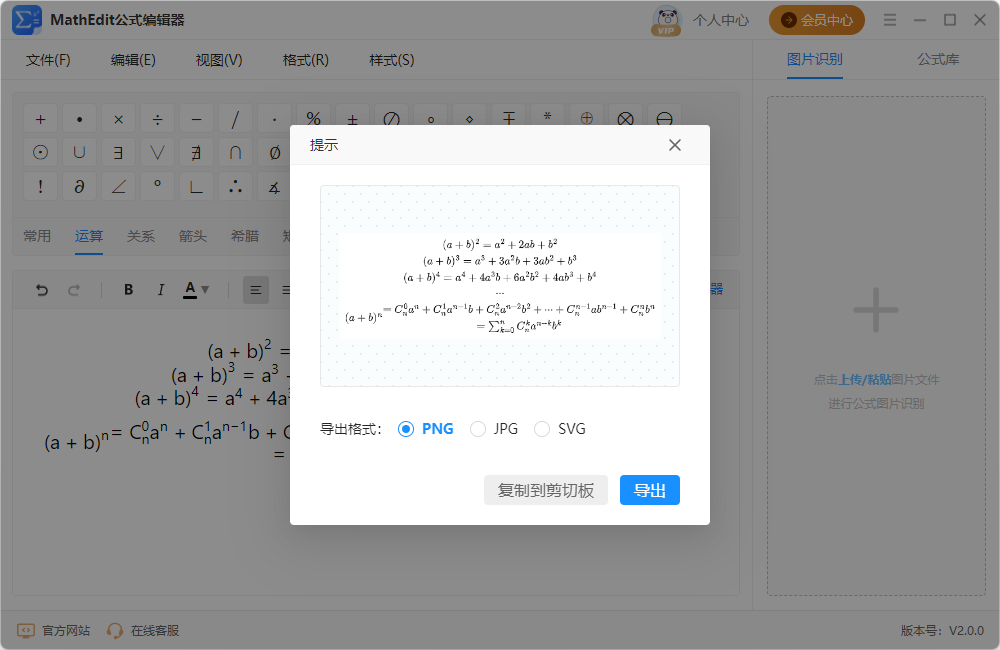Open the hamburger menu in title bar

coord(890,20)
